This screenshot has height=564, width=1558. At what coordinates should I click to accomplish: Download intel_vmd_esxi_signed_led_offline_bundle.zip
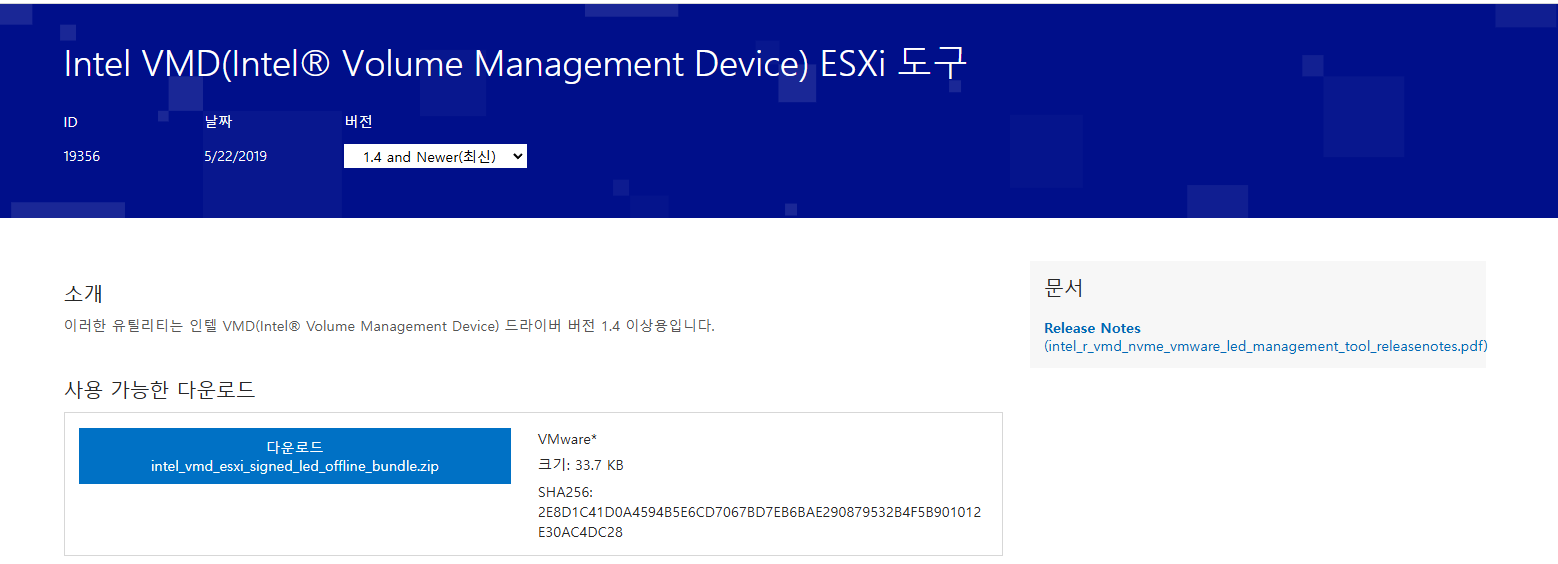(x=295, y=456)
